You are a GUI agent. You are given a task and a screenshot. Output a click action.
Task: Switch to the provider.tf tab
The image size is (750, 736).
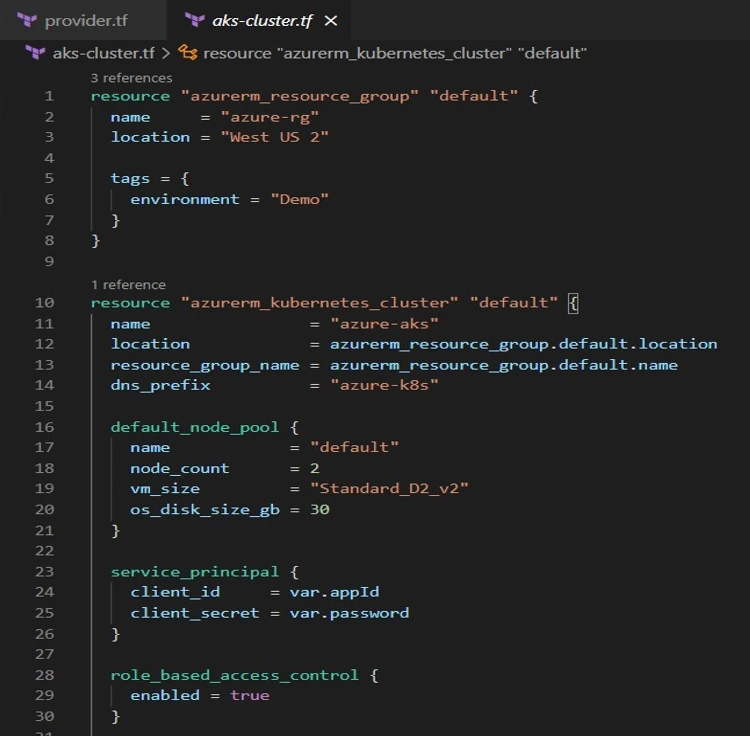point(86,20)
